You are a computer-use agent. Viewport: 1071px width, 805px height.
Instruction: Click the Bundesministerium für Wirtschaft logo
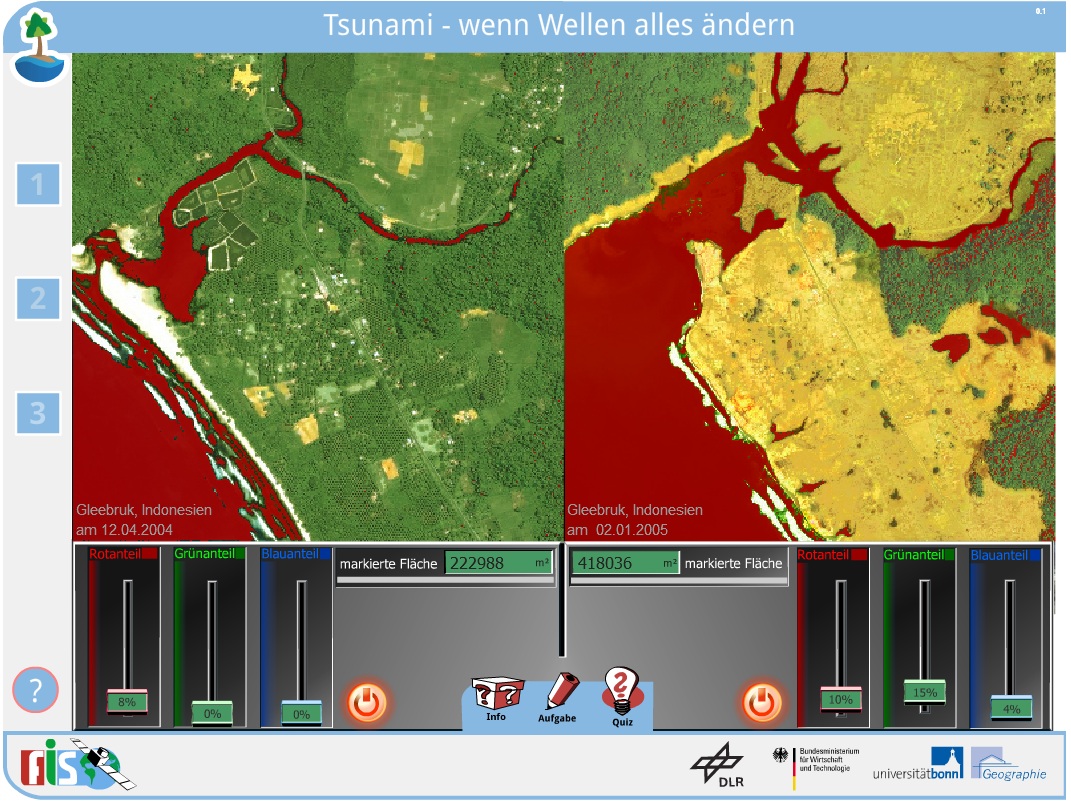pos(815,765)
